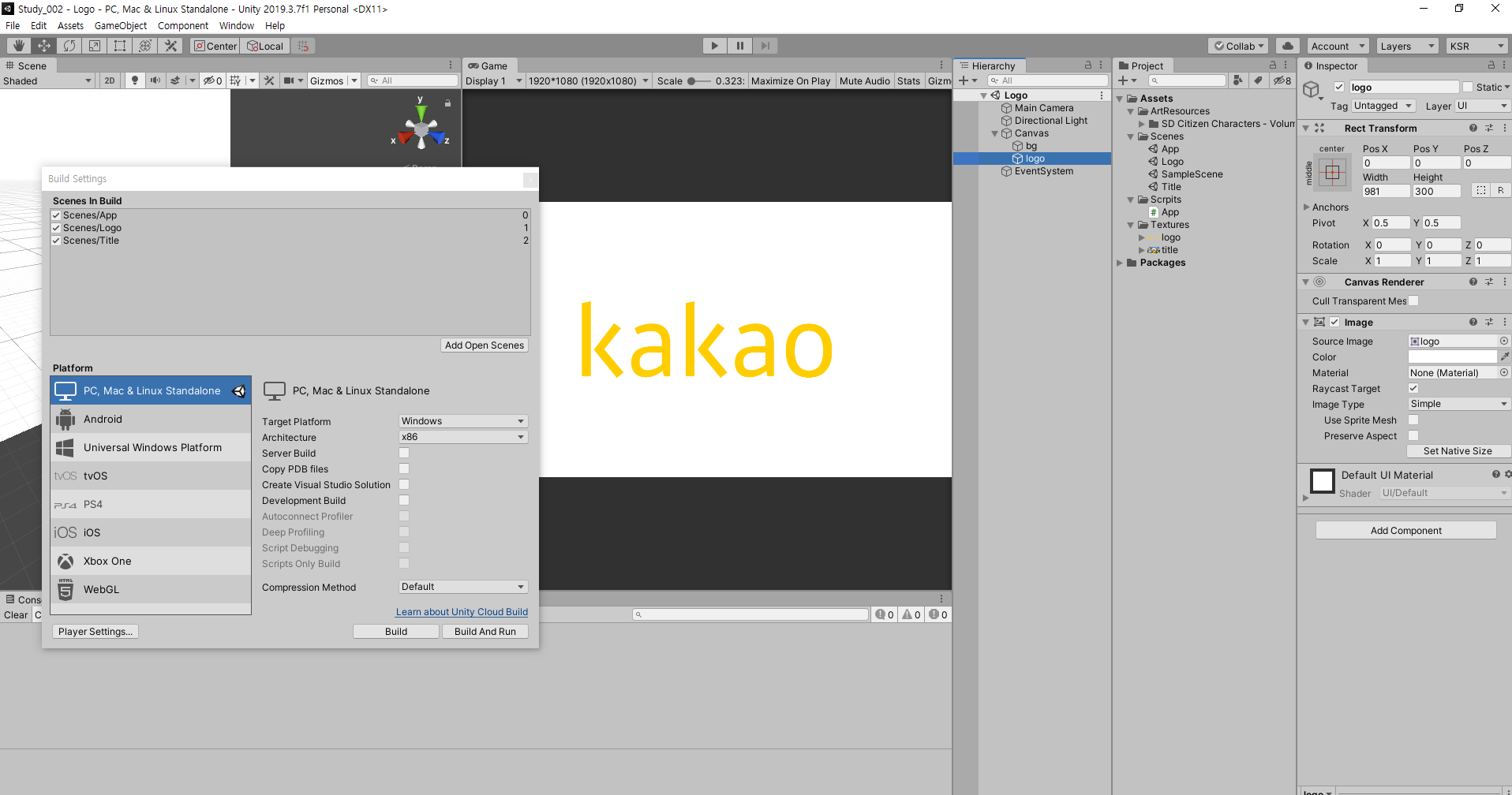This screenshot has height=795, width=1512.
Task: Open Architecture dropdown
Action: pyautogui.click(x=463, y=437)
